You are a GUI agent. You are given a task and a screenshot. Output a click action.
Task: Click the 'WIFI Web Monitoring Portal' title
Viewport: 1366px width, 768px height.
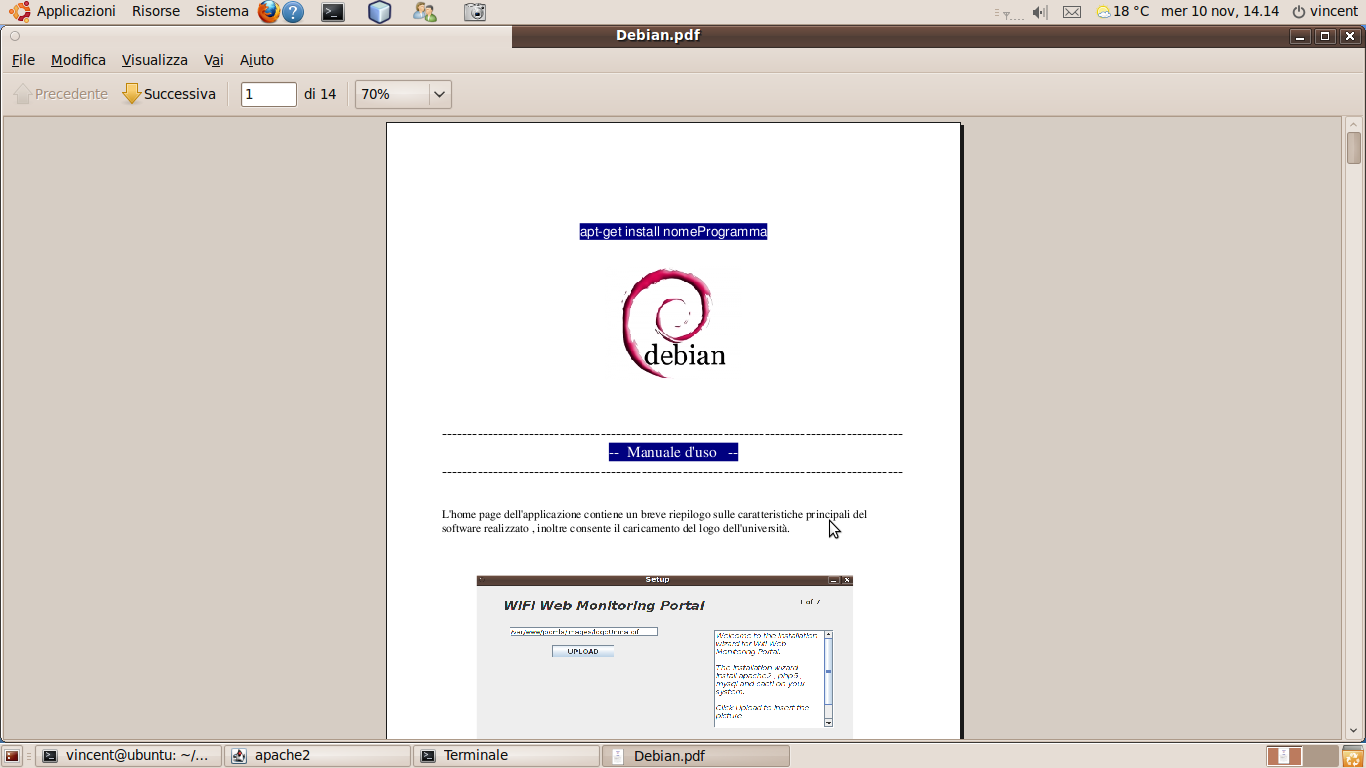pos(604,605)
